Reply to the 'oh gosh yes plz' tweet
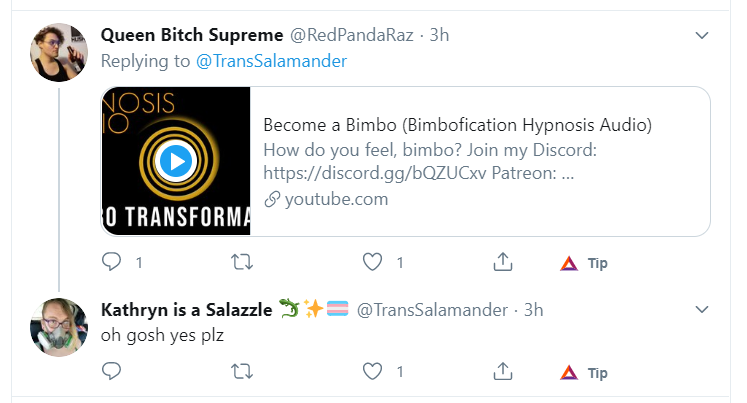The image size is (747, 403). 111,371
